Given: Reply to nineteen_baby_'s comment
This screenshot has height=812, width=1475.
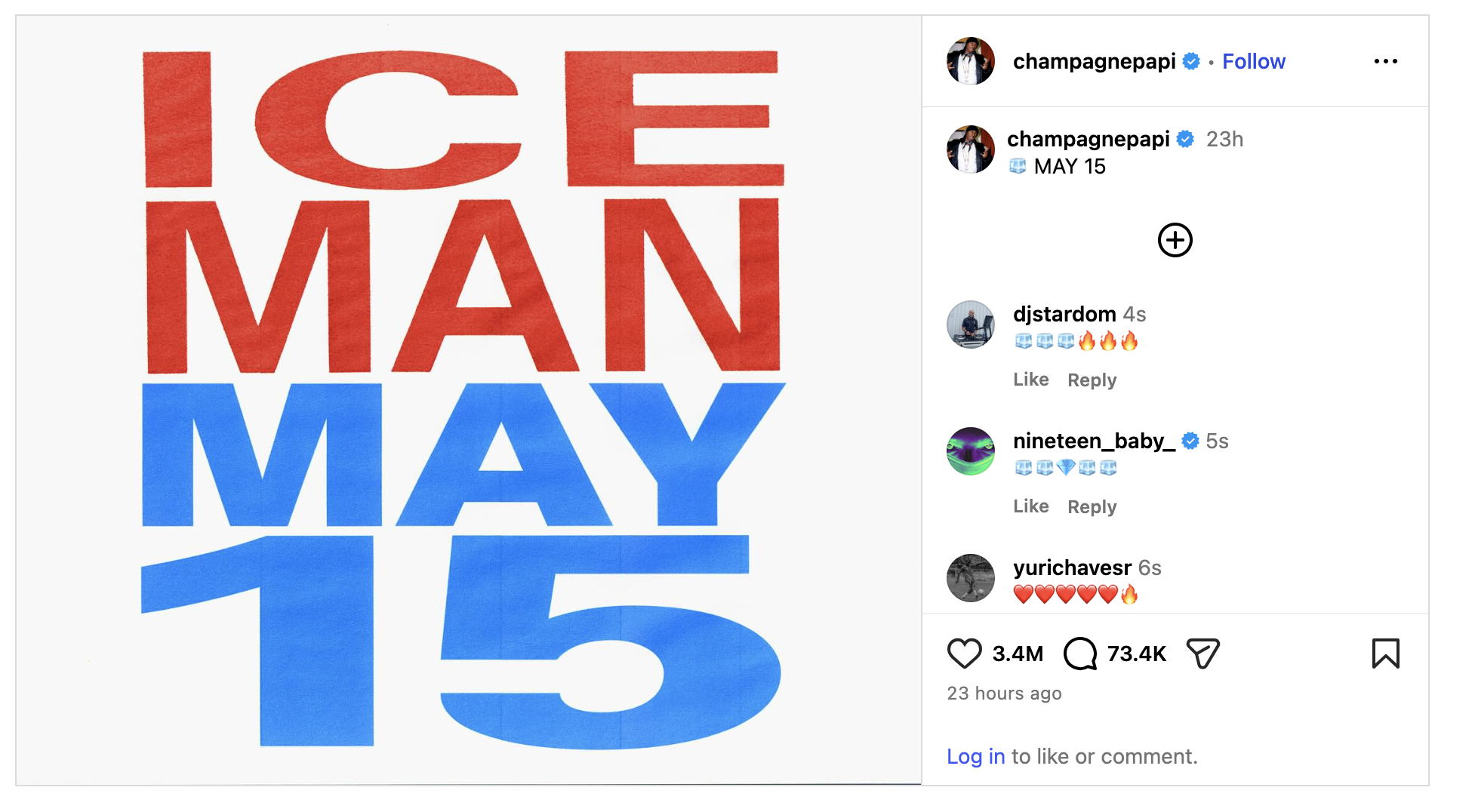Looking at the screenshot, I should coord(1092,506).
